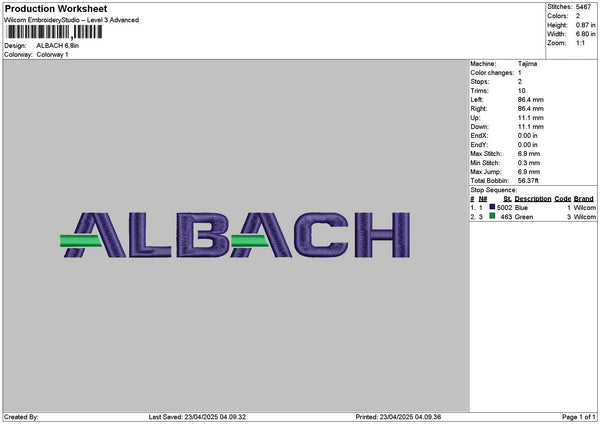600x424 pixels.
Task: Click the 'Brand' column header
Action: (584, 199)
